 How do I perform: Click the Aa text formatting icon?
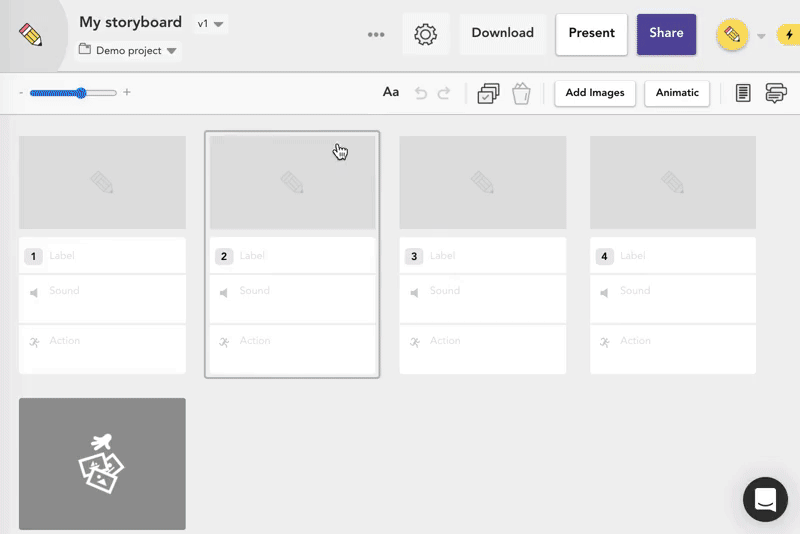(391, 93)
